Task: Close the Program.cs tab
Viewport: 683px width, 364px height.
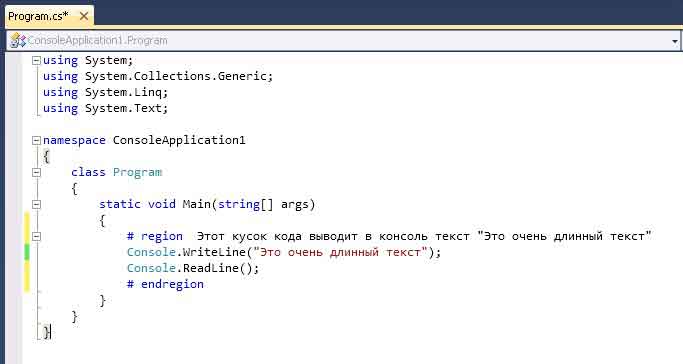Action: point(84,17)
